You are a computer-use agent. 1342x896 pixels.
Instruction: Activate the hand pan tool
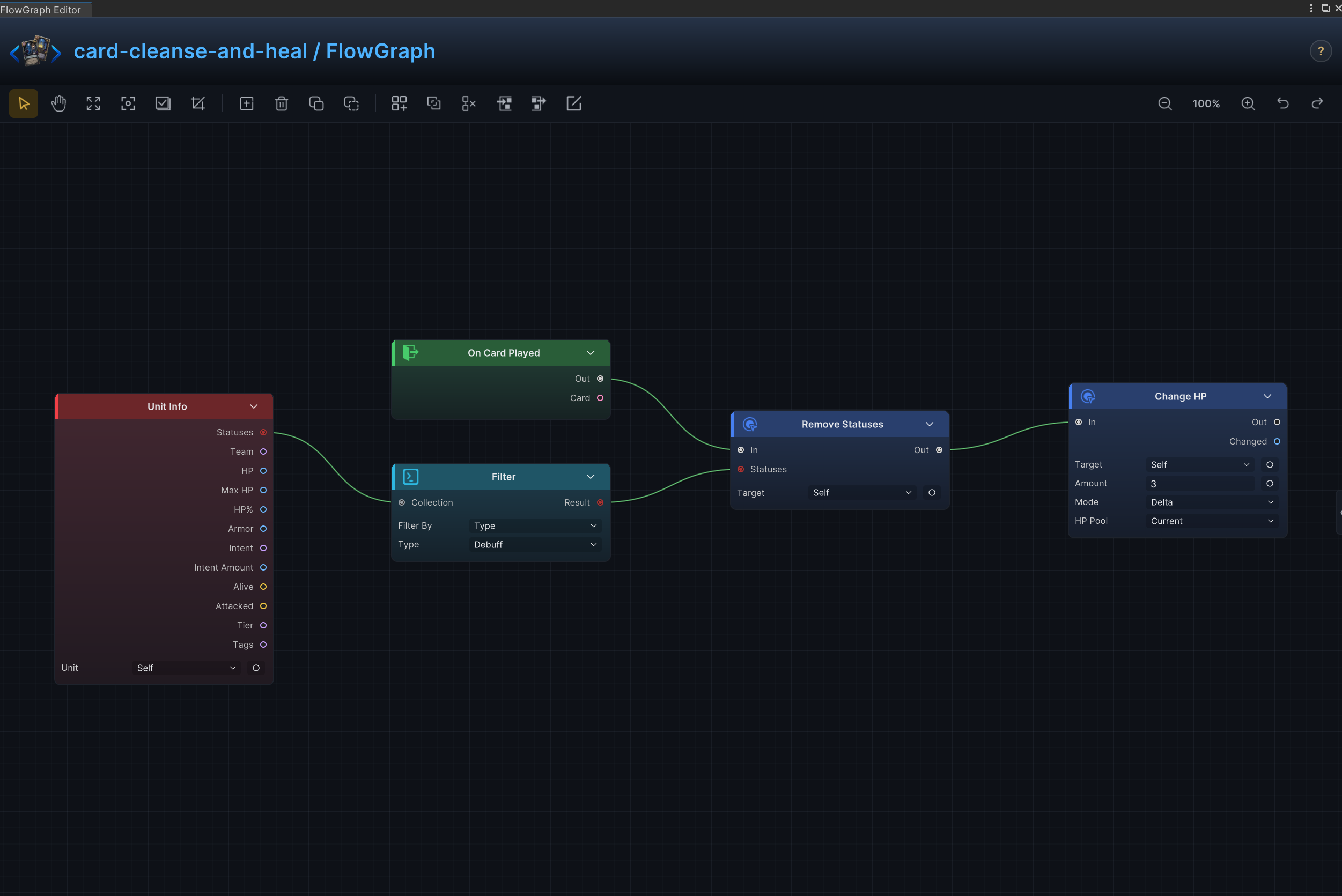coord(58,103)
